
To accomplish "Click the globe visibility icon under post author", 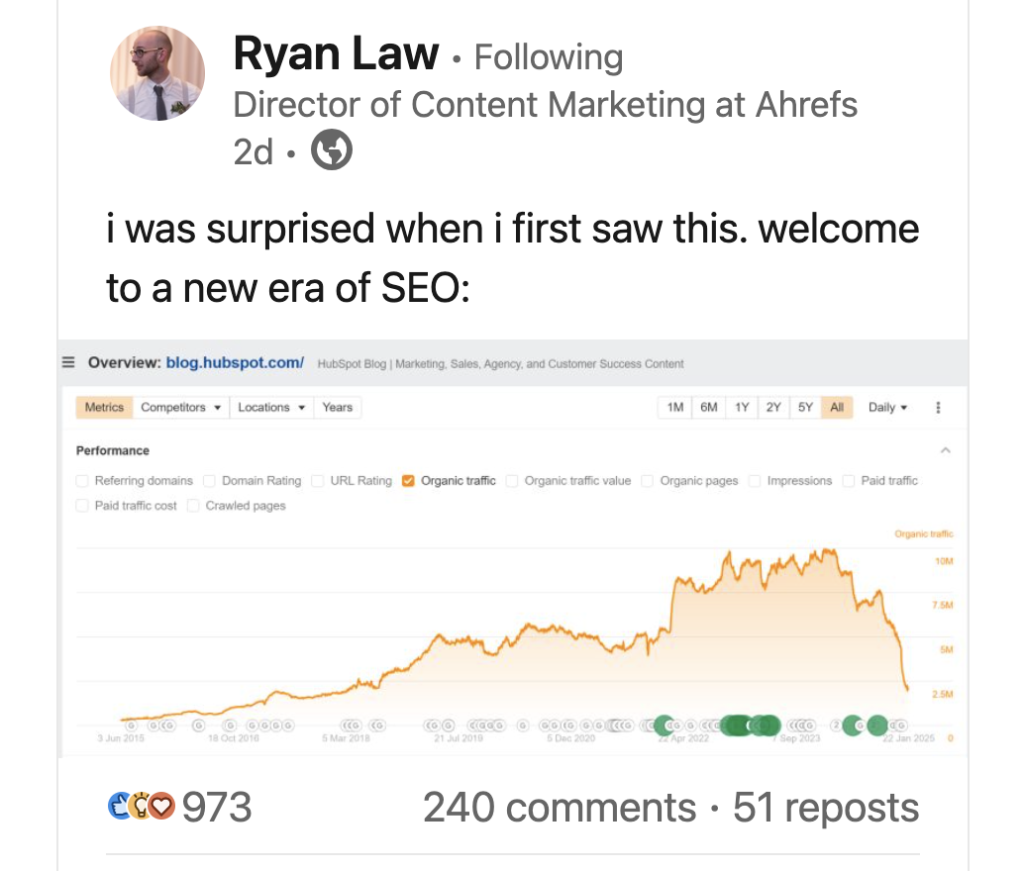I will pyautogui.click(x=332, y=151).
